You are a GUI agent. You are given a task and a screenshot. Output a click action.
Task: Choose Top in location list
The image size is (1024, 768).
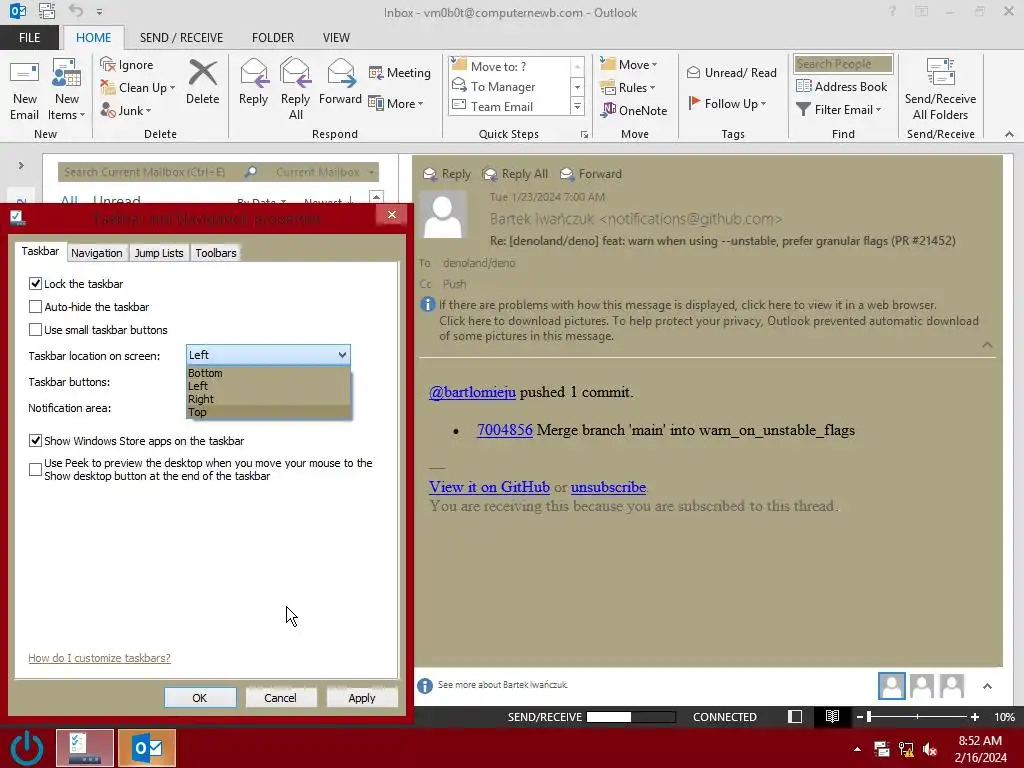(268, 412)
